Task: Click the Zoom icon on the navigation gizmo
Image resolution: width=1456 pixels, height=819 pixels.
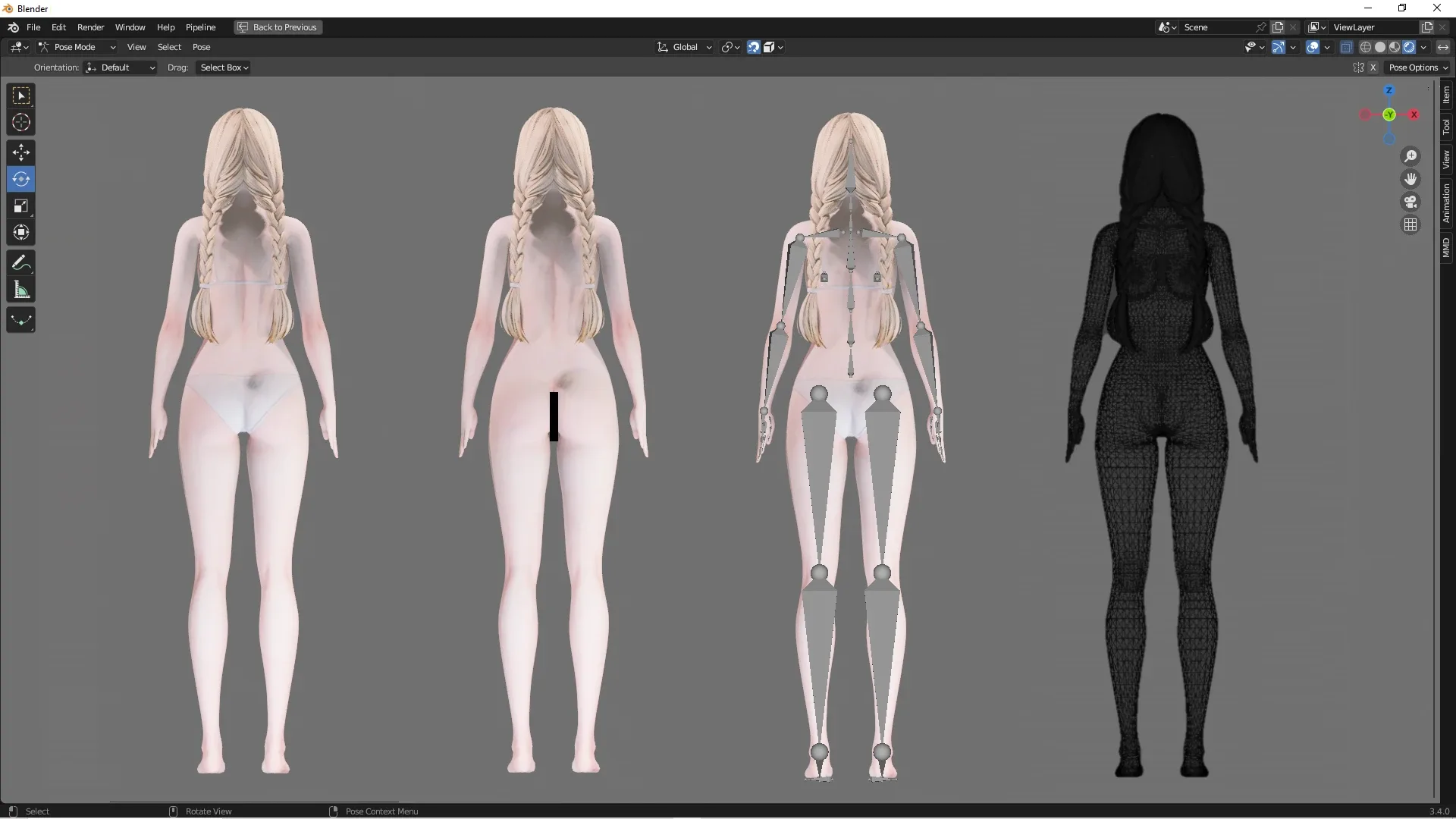Action: (x=1410, y=155)
